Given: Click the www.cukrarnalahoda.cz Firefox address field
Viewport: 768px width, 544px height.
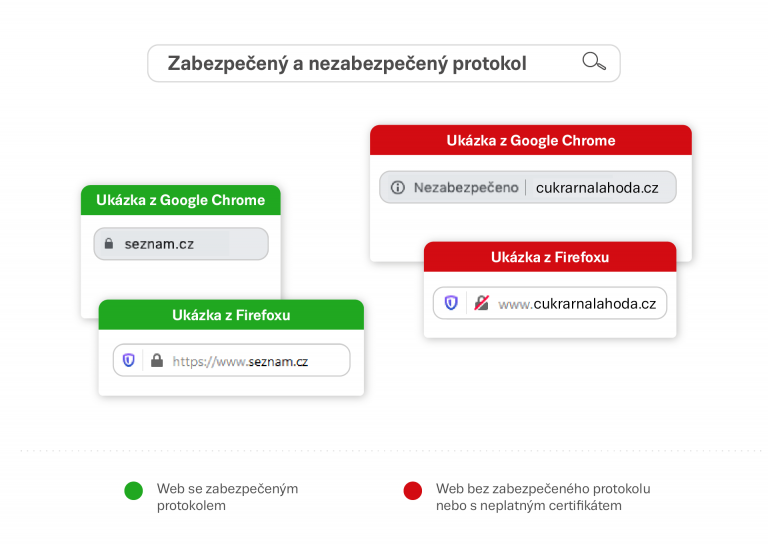Looking at the screenshot, I should [x=550, y=303].
